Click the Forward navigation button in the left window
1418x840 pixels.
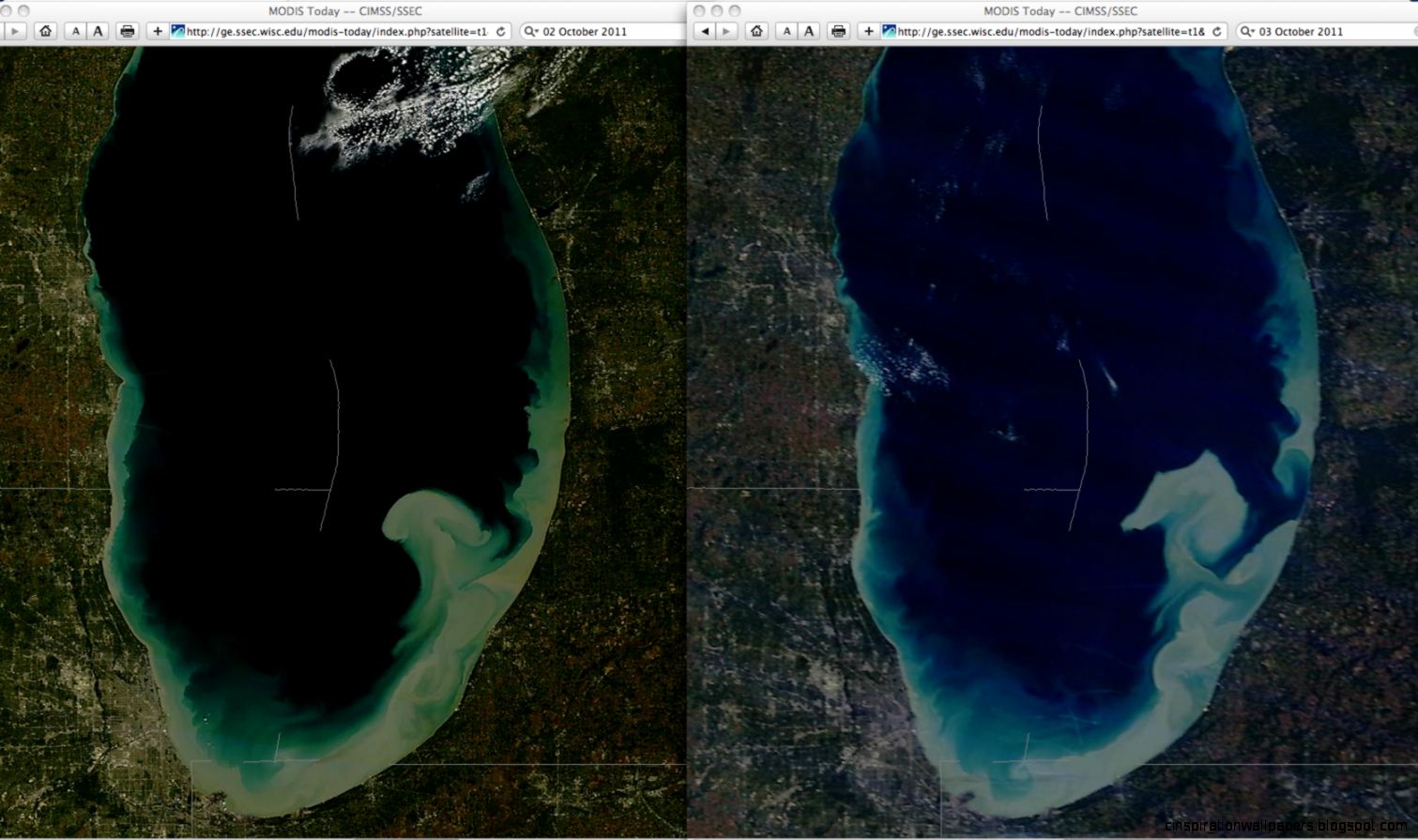click(17, 31)
